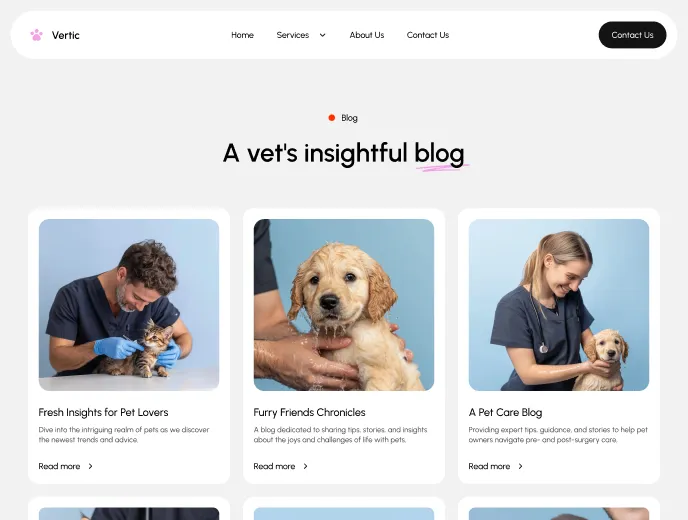Open the vet with kitten thumbnail
This screenshot has width=688, height=520.
point(129,305)
